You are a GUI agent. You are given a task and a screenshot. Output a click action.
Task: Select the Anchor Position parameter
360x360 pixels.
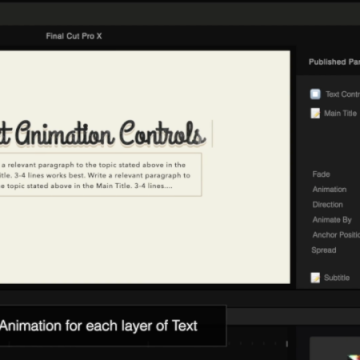point(336,235)
